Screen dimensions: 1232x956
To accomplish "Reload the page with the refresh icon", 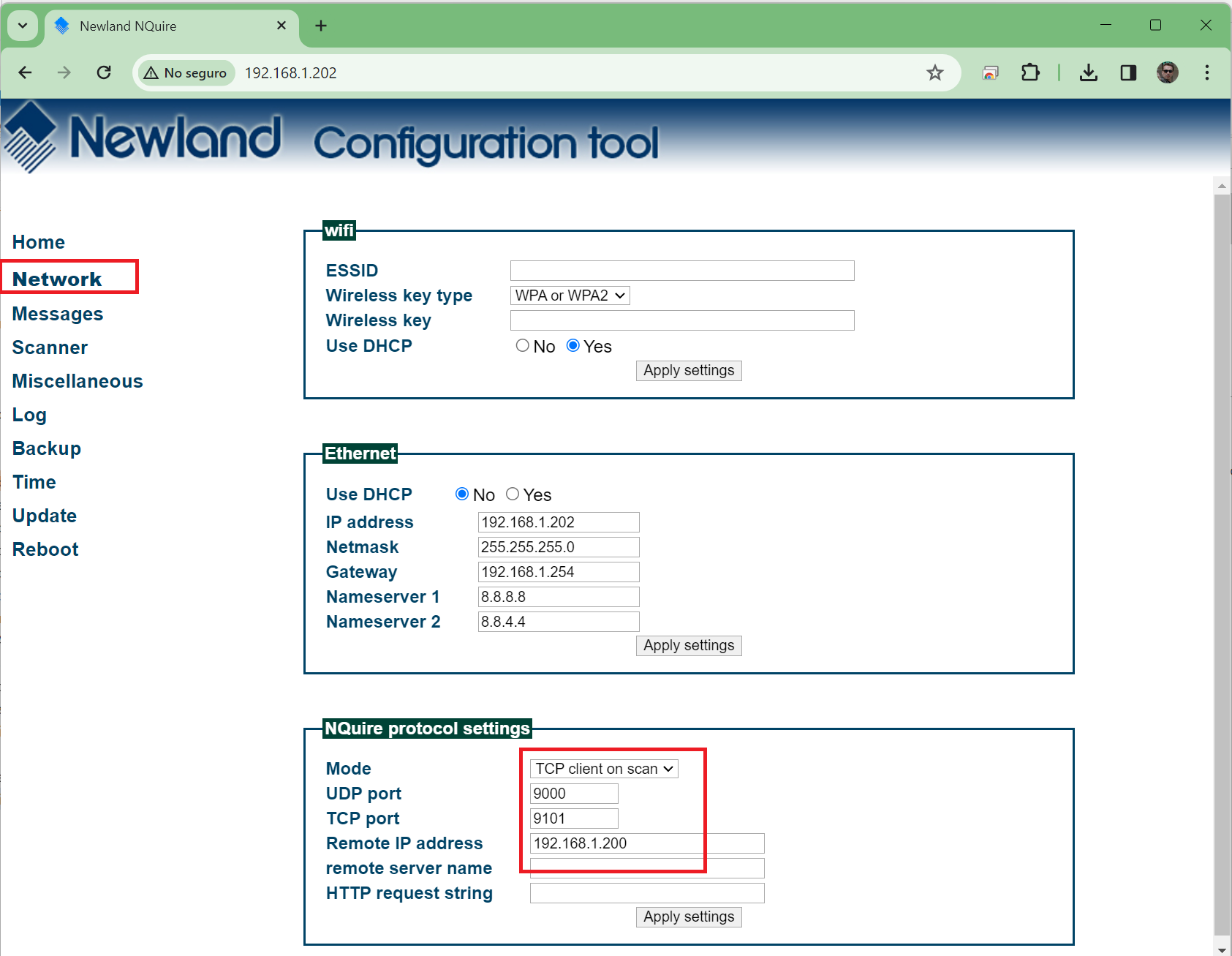I will (x=104, y=72).
